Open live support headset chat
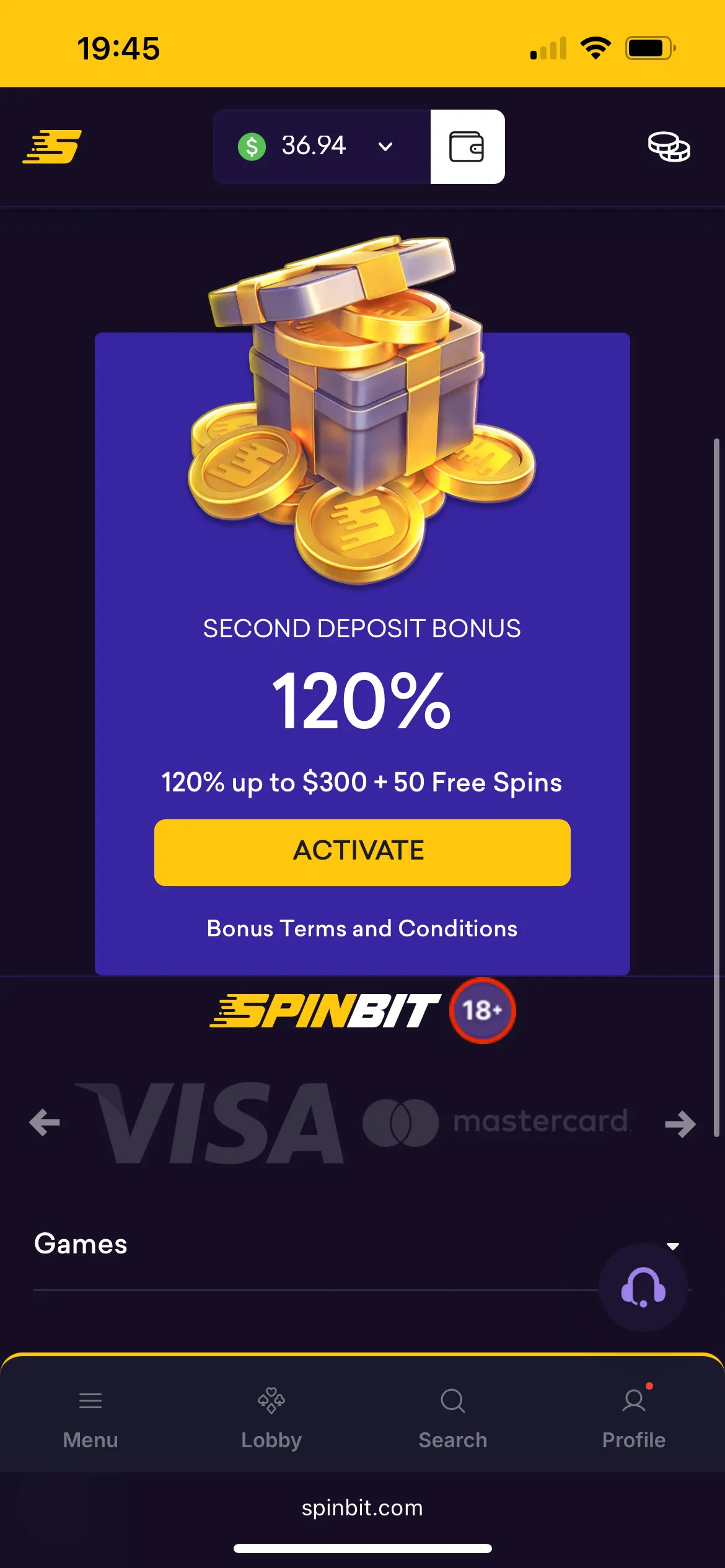725x1568 pixels. 643,1287
